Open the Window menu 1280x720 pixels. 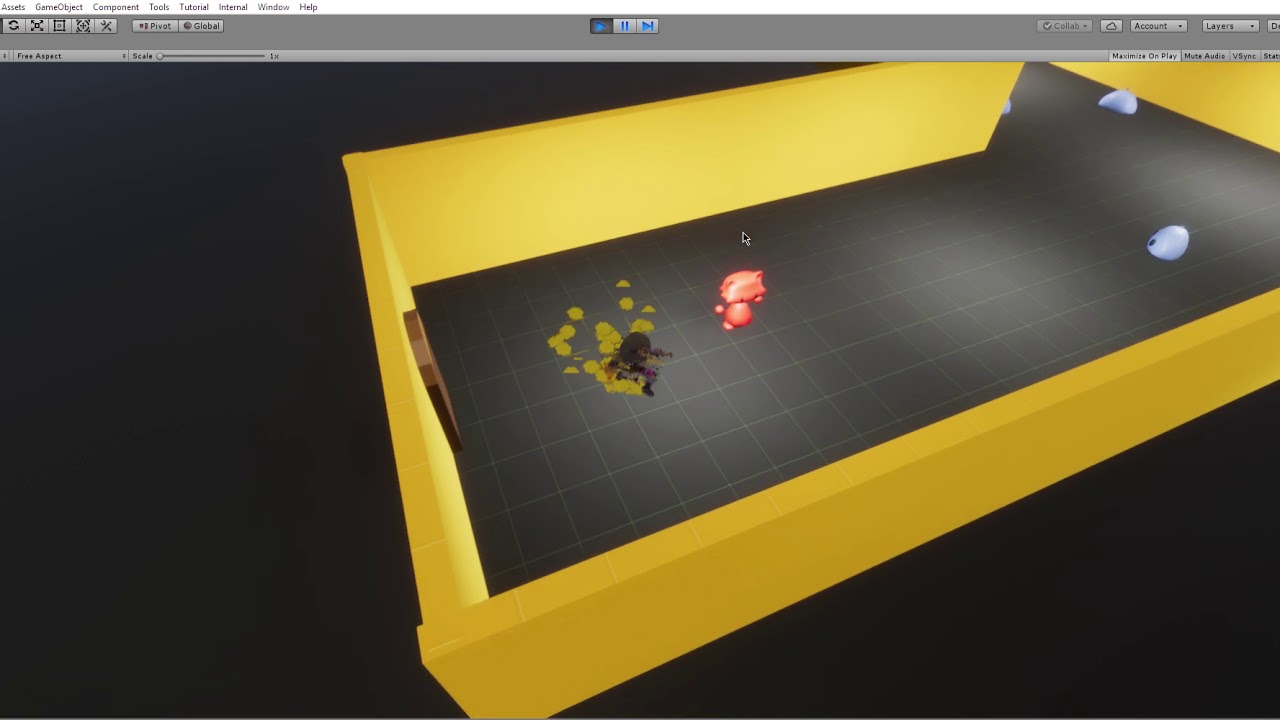click(273, 7)
